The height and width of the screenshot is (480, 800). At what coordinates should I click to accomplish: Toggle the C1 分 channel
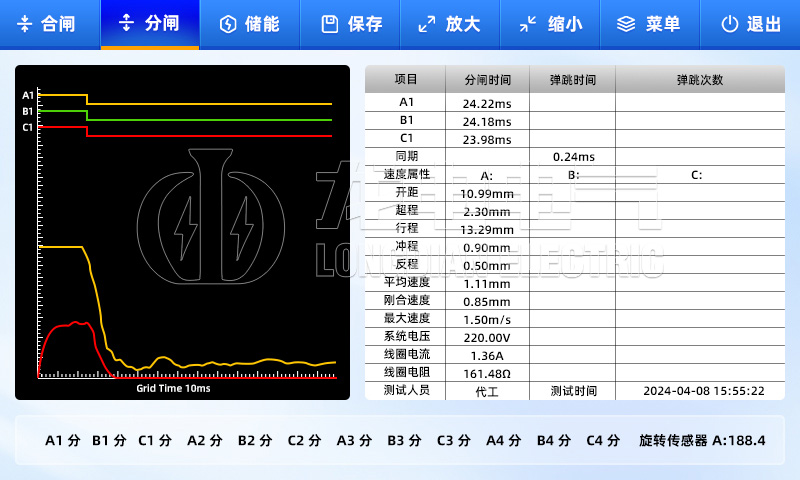[156, 440]
